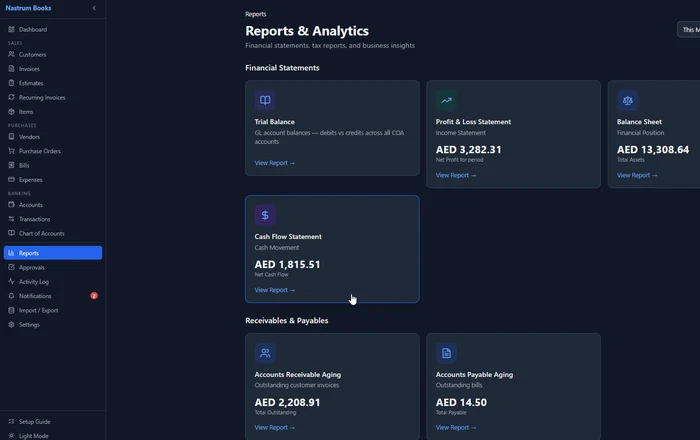View Report link for Balance Sheet
Viewport: 700px width, 440px height.
pyautogui.click(x=637, y=175)
